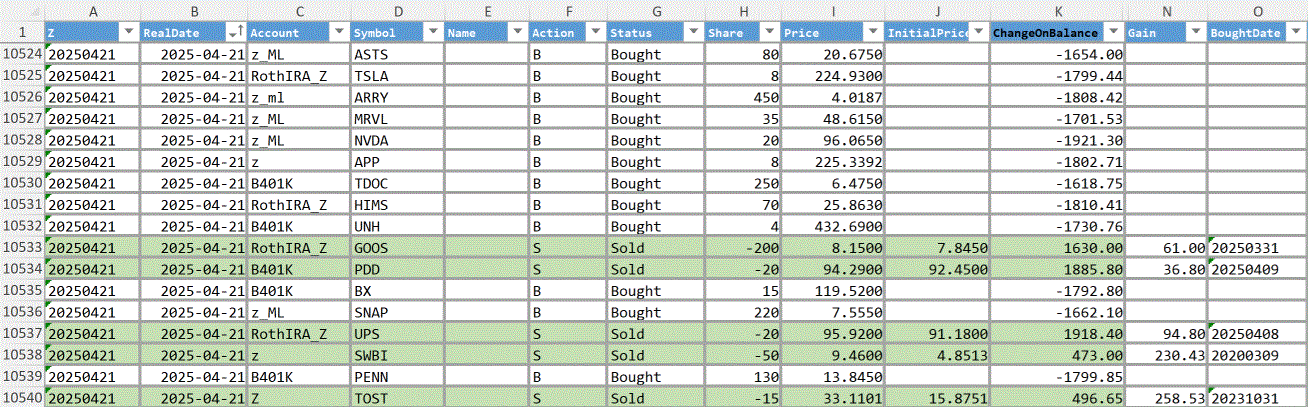Select the cell with gain 258.53
1308x407 pixels.
[x=1166, y=398]
